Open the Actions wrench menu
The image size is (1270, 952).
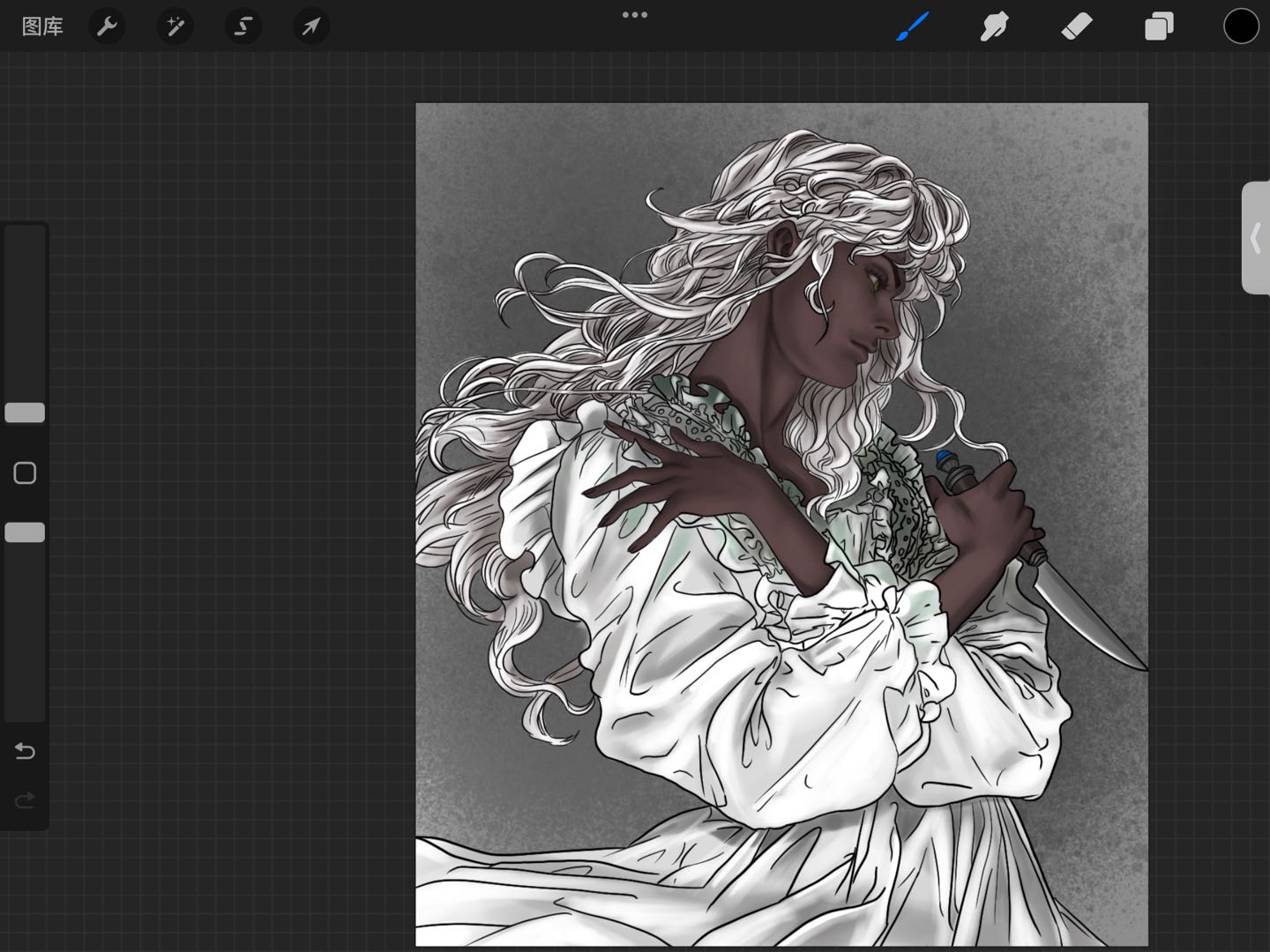coord(107,26)
